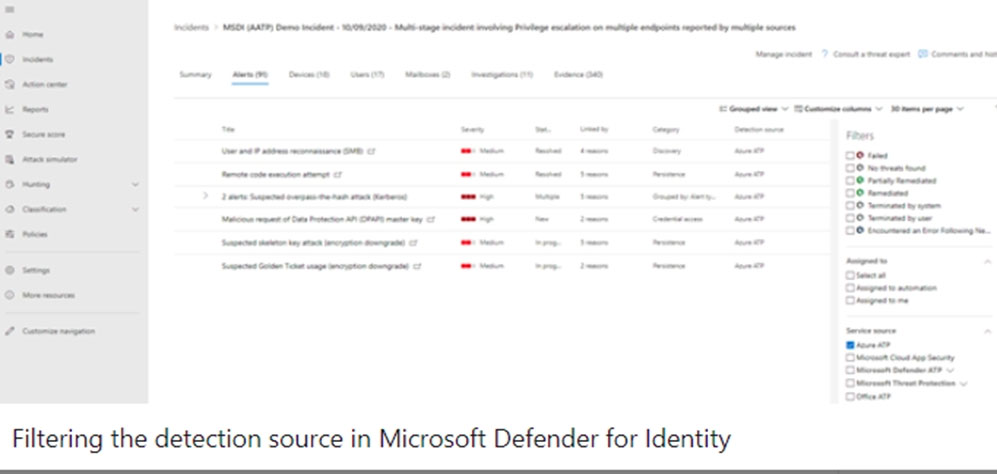Click the Customize navigation pencil icon
The height and width of the screenshot is (474, 997).
(x=10, y=331)
